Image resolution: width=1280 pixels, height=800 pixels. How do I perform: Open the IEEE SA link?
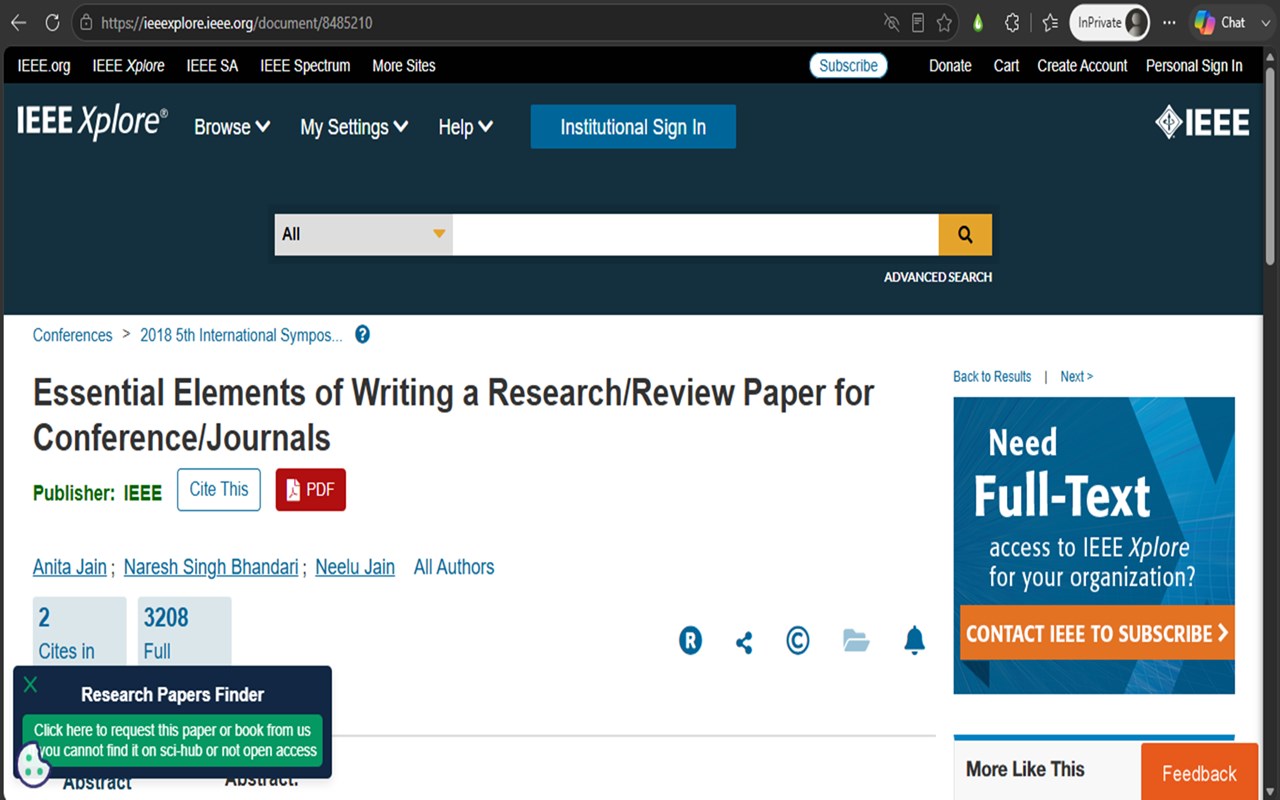[x=212, y=66]
